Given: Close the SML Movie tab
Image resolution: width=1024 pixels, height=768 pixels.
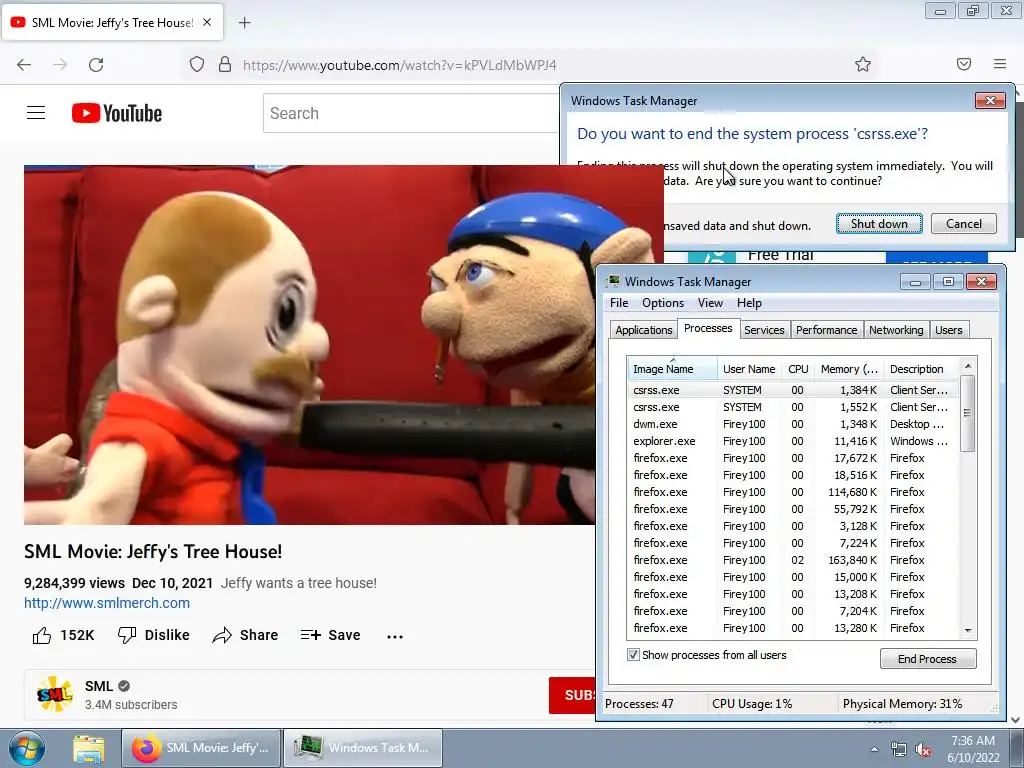Looking at the screenshot, I should pos(207,22).
